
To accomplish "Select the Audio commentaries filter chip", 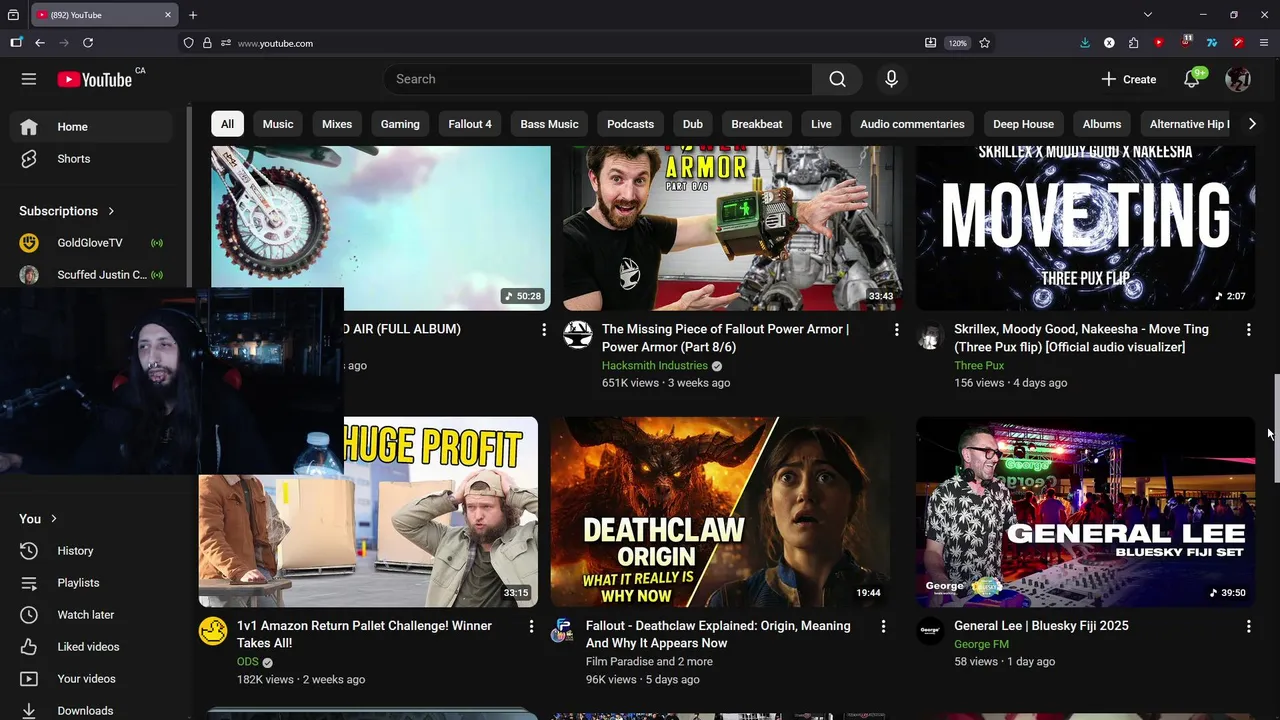I will pos(912,124).
